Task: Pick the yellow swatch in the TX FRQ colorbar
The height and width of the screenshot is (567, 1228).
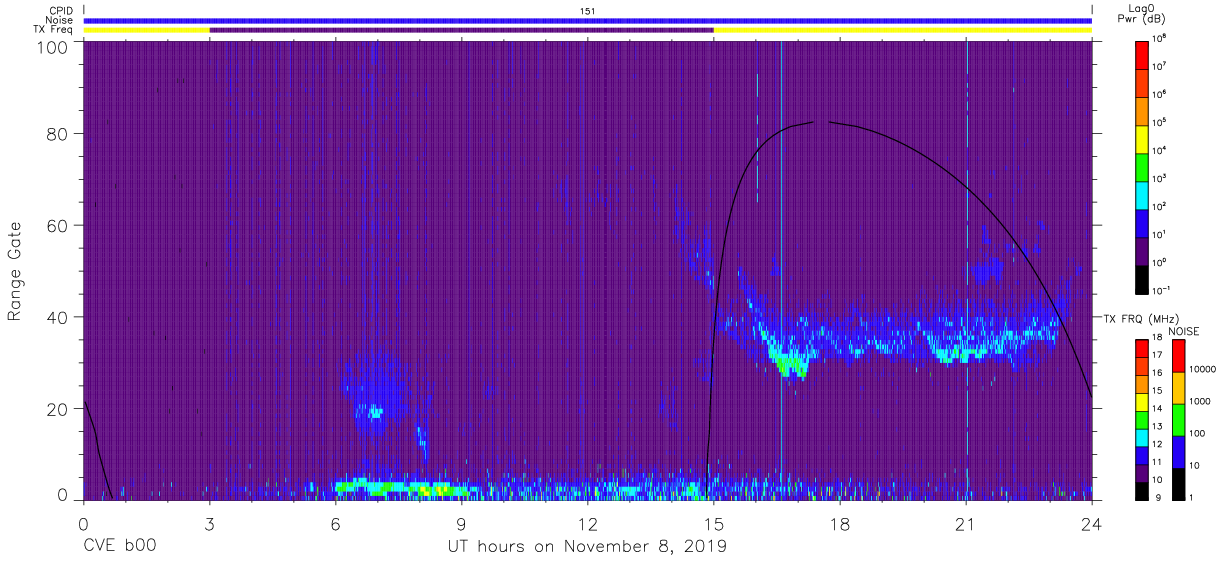Action: pos(1144,402)
